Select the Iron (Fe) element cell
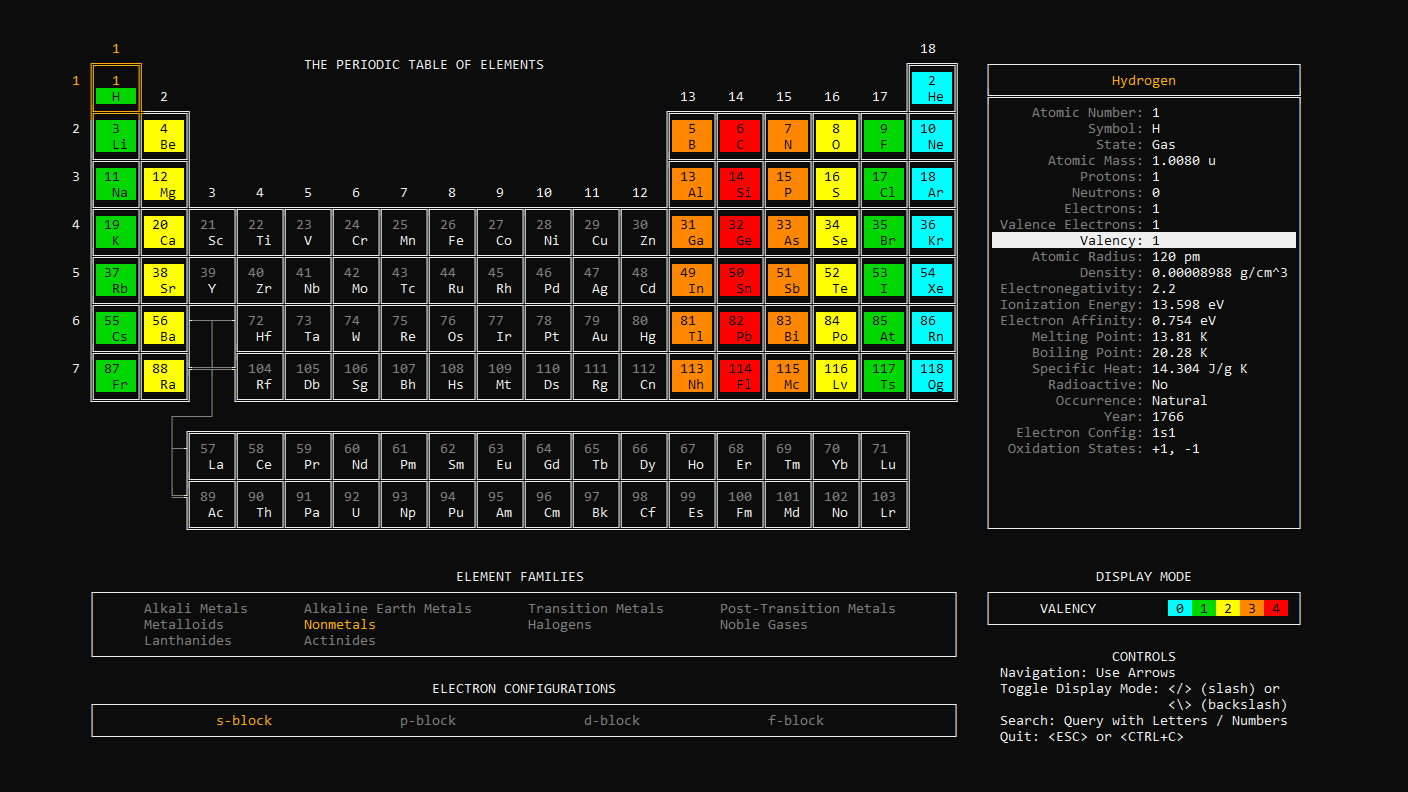The image size is (1408, 792). coord(452,232)
